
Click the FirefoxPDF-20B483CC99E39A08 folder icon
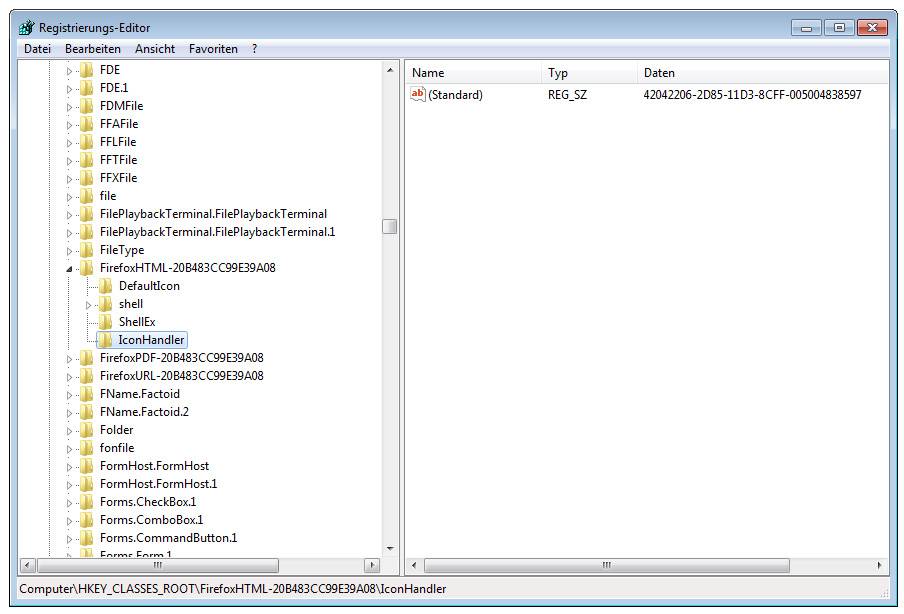point(87,358)
